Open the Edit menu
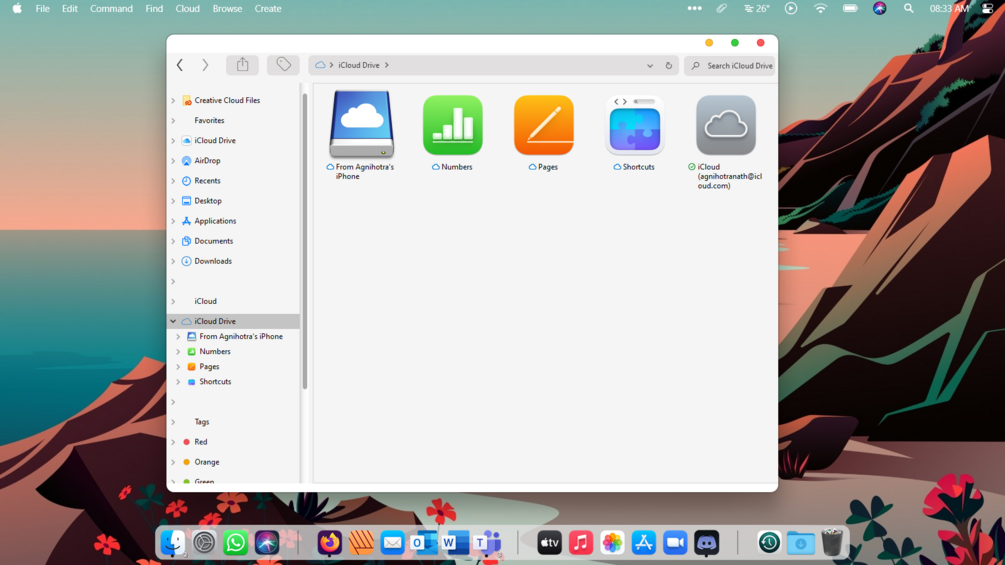 coord(70,9)
